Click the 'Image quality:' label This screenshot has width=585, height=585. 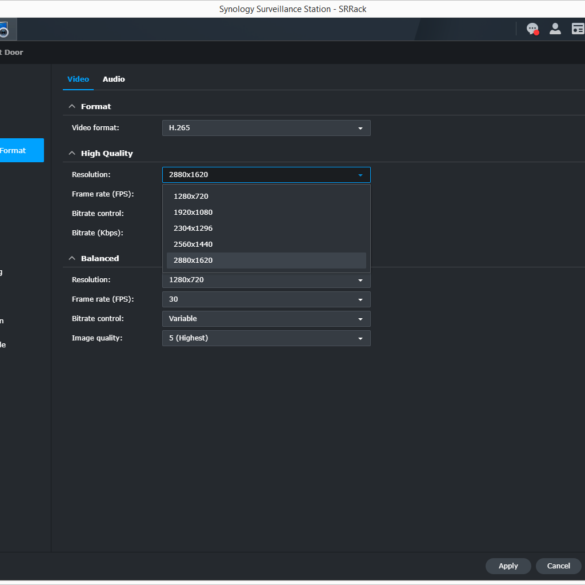tap(97, 338)
